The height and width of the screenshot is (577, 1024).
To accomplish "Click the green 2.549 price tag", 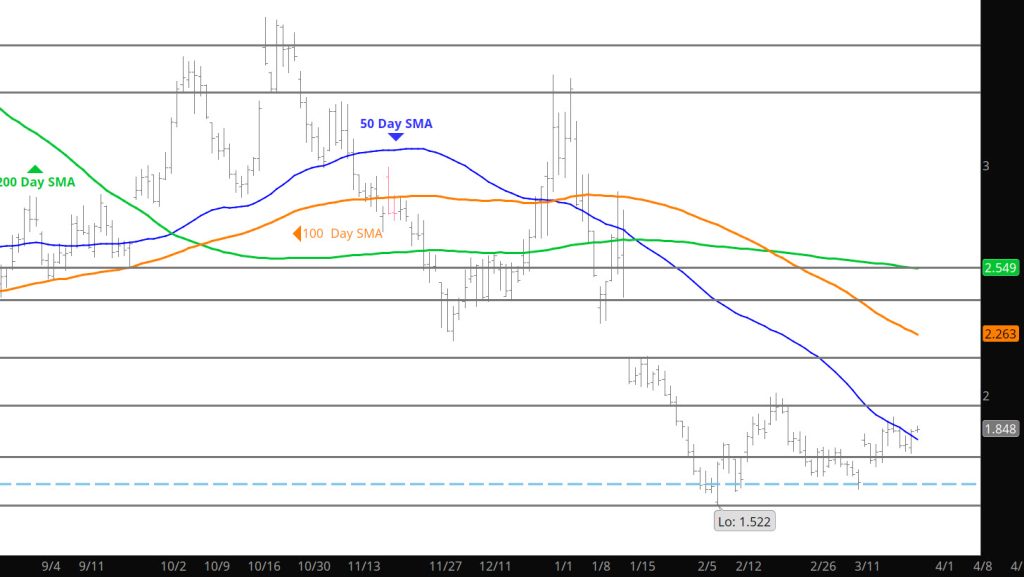I will 1000,268.
